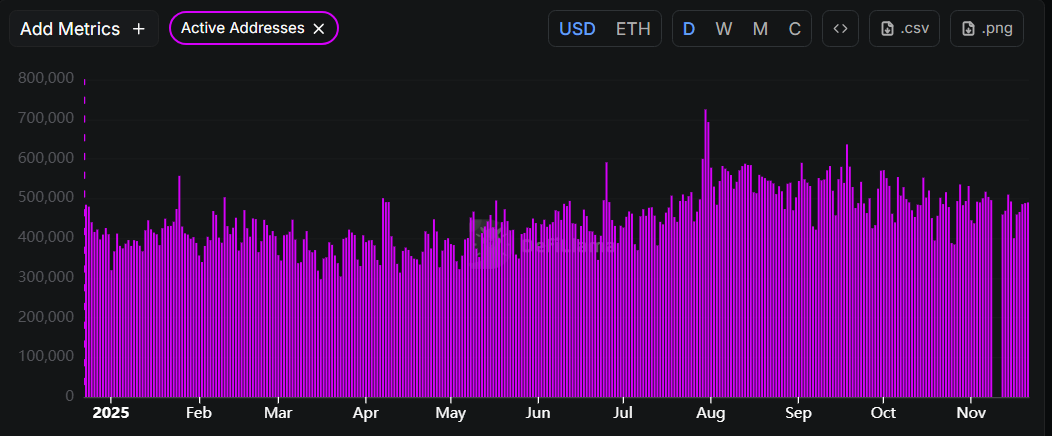Open the Add Metrics menu

(x=83, y=29)
